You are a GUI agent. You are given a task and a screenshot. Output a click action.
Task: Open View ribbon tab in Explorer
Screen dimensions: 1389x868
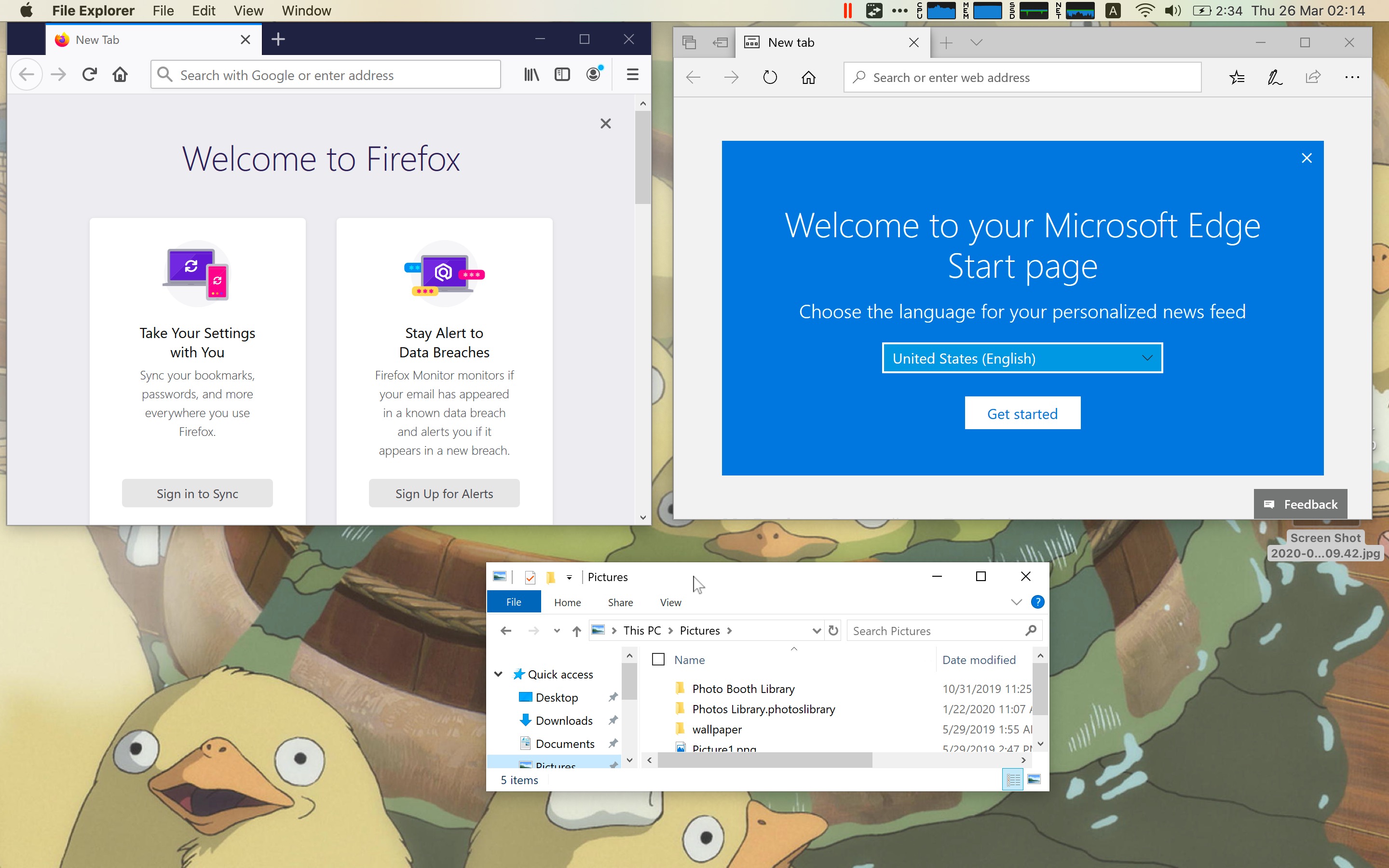(670, 602)
